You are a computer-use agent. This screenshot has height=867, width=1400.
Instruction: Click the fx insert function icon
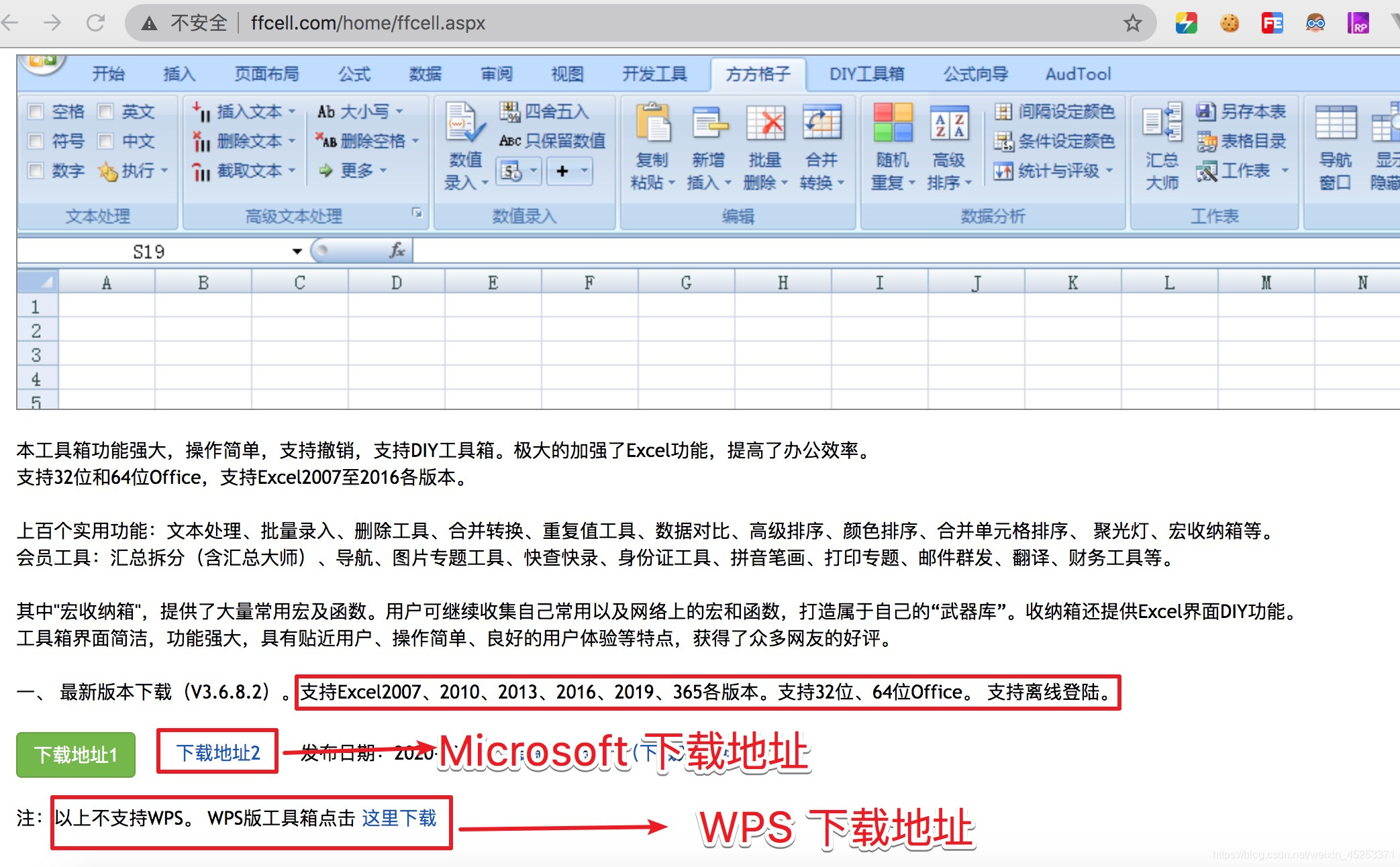pos(397,250)
